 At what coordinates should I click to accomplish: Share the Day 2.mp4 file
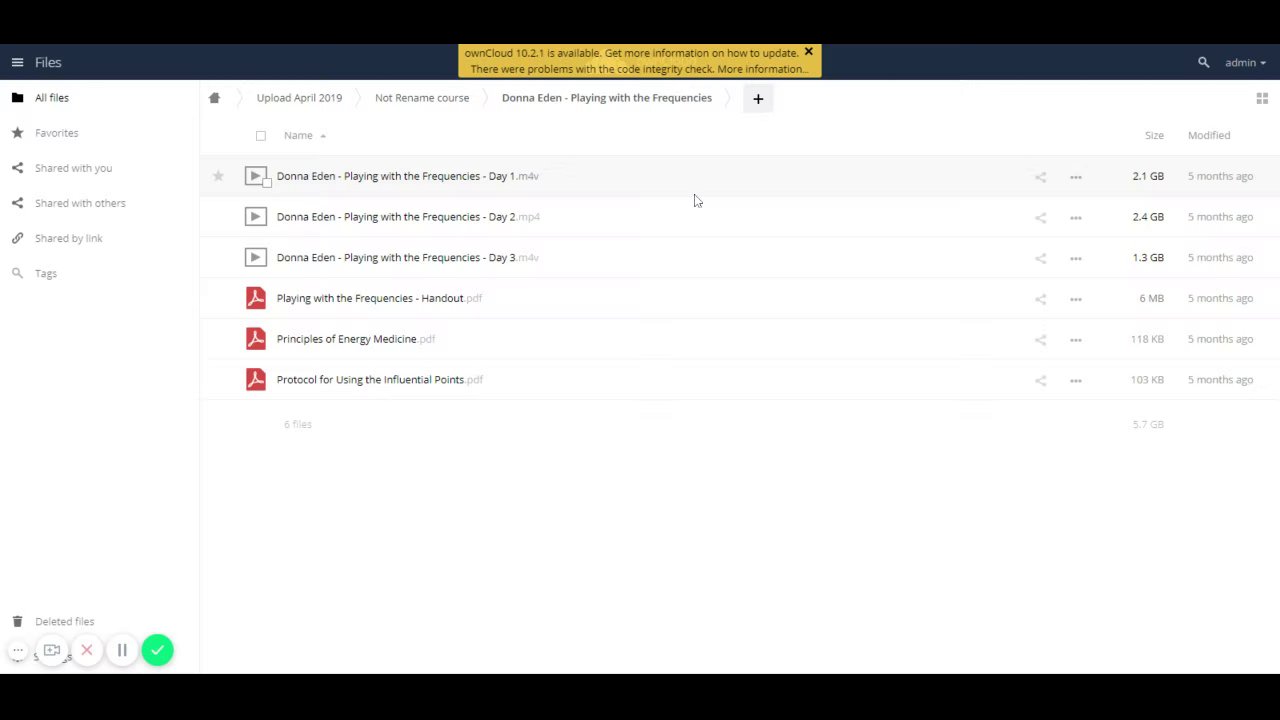1040,217
